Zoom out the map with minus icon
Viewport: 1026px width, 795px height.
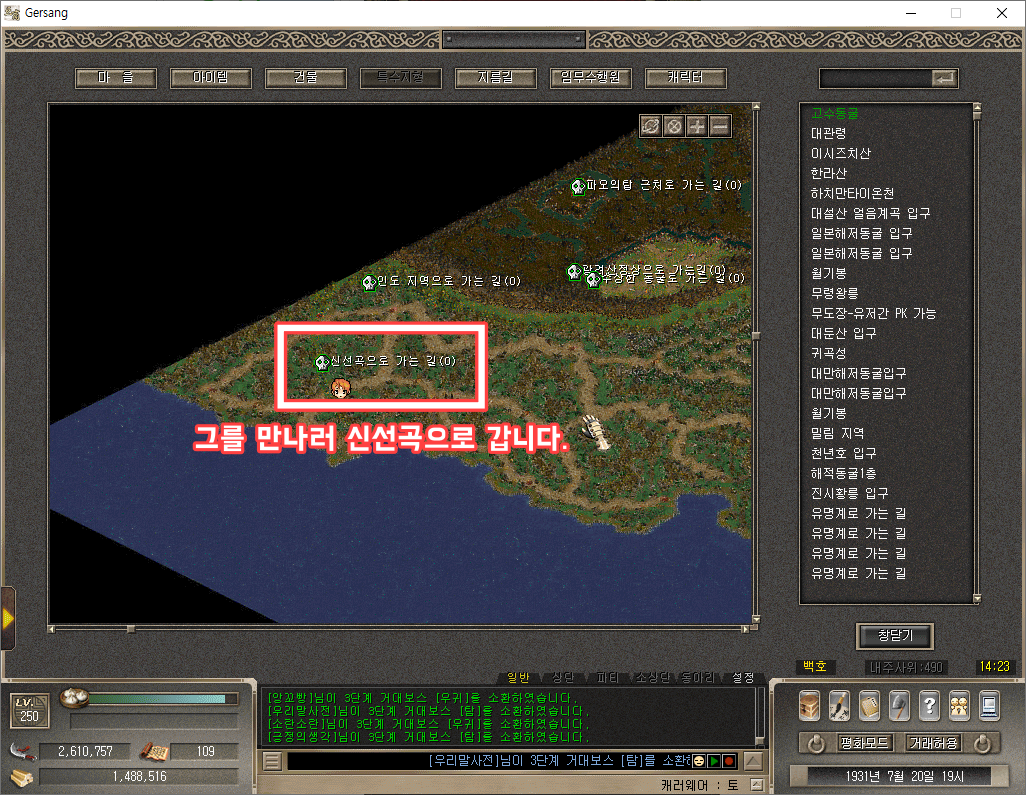click(720, 126)
